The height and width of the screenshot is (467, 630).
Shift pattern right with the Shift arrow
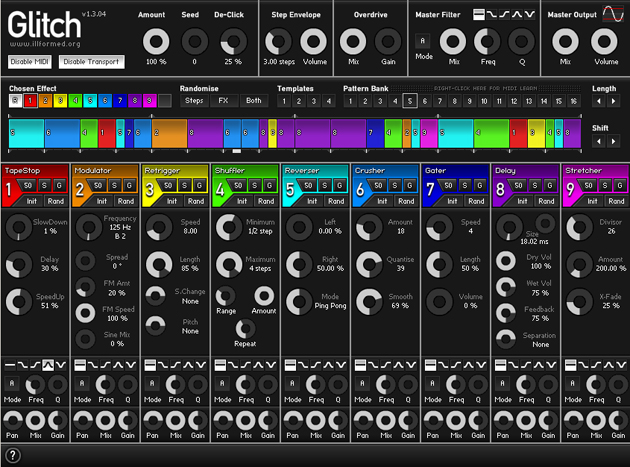tap(613, 141)
